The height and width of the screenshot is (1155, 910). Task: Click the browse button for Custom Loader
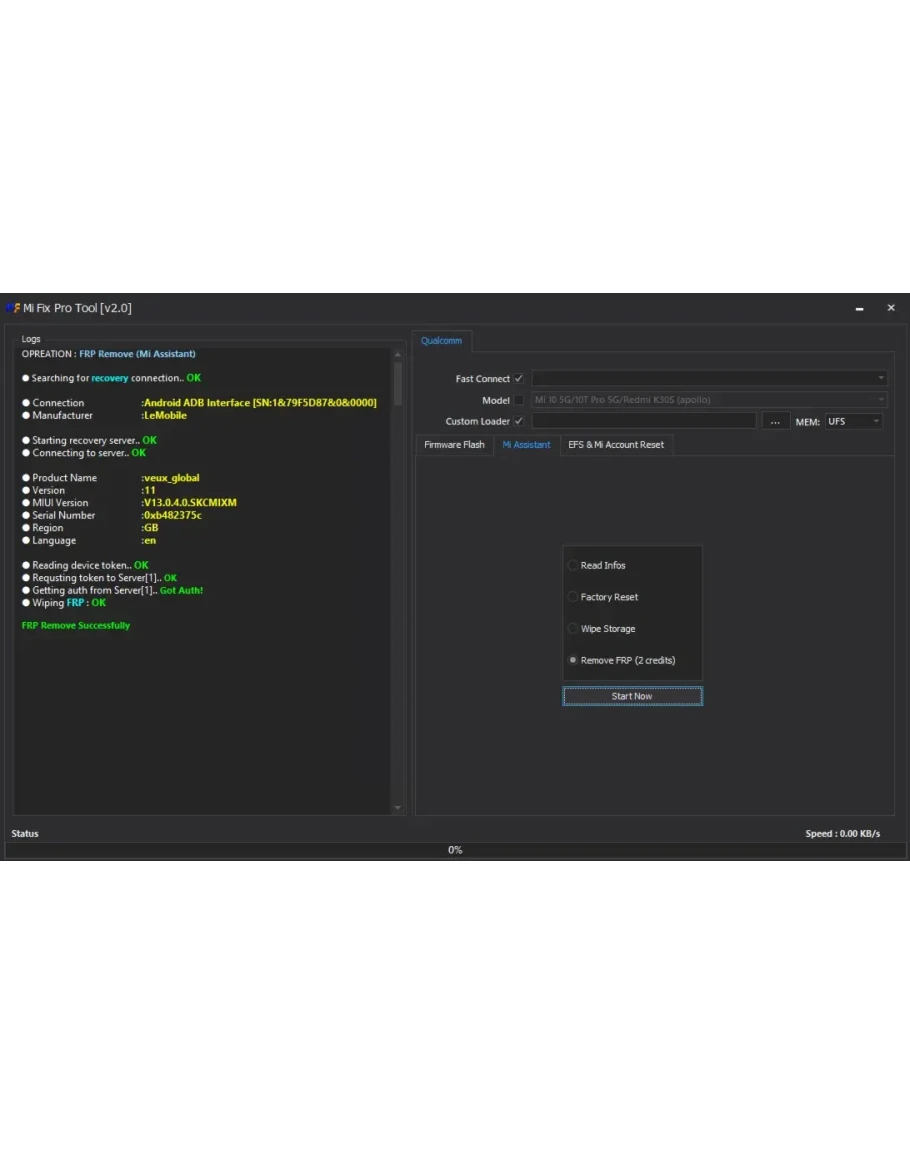[x=774, y=421]
